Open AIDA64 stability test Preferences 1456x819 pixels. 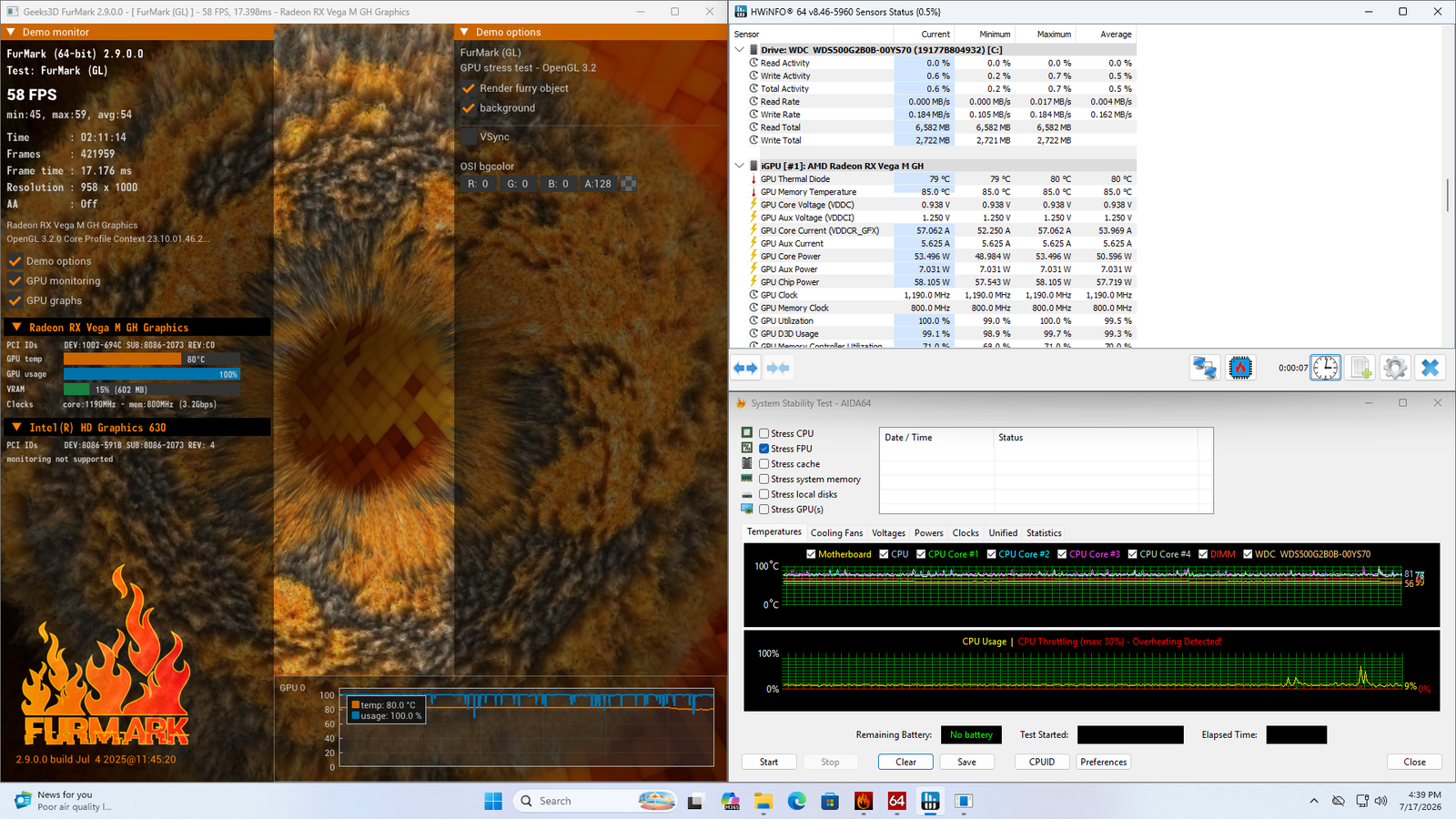[x=1104, y=763]
